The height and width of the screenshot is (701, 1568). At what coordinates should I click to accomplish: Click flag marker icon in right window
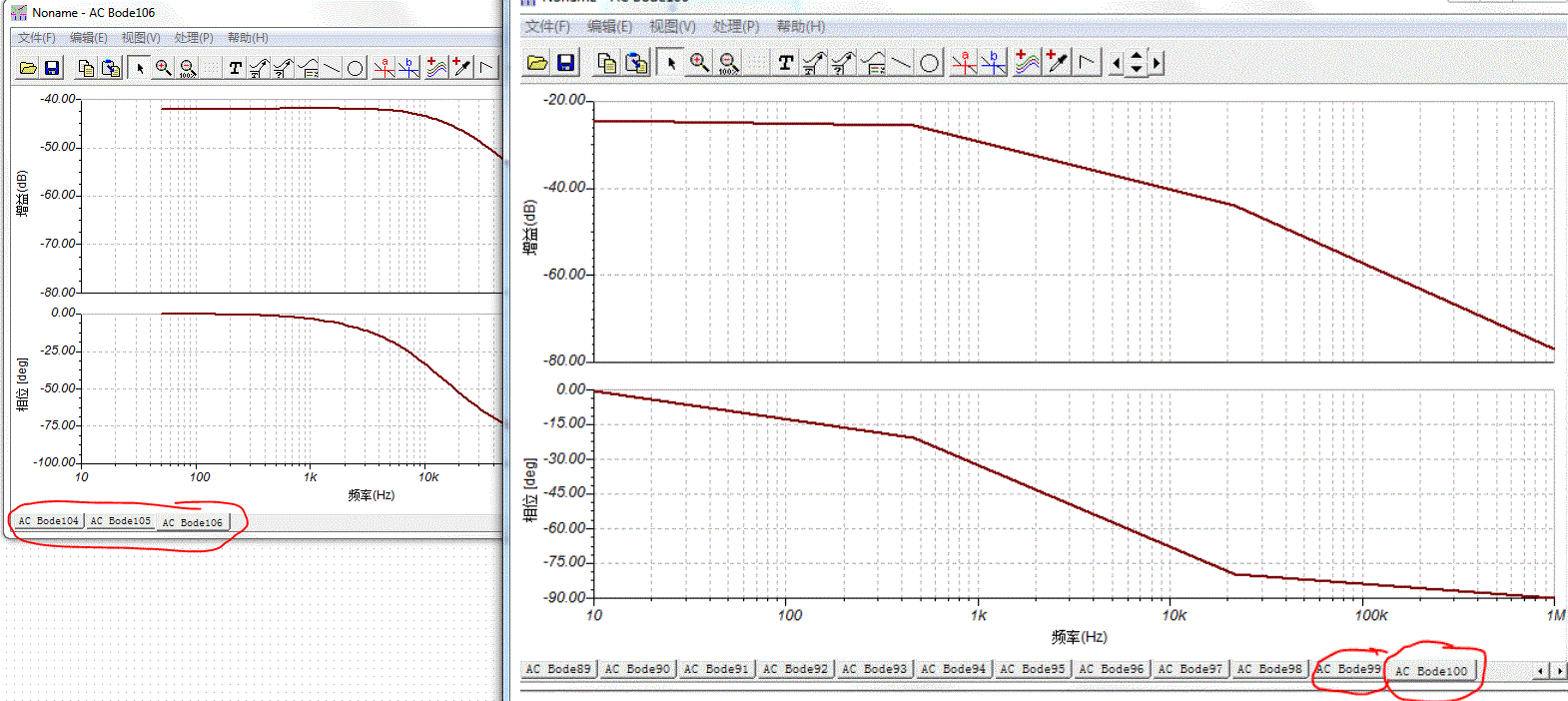point(1087,63)
